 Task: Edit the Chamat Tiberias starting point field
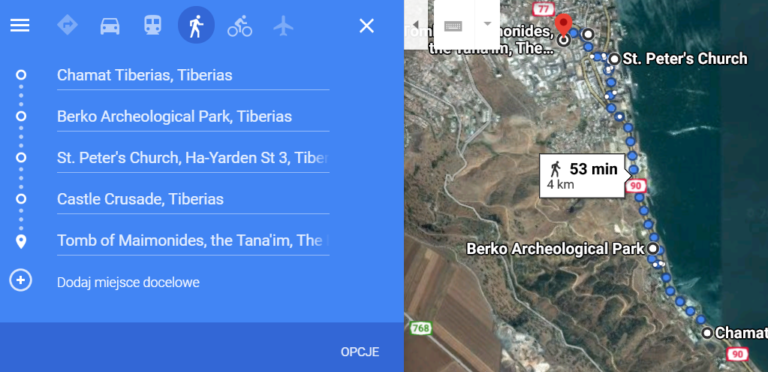pos(193,75)
